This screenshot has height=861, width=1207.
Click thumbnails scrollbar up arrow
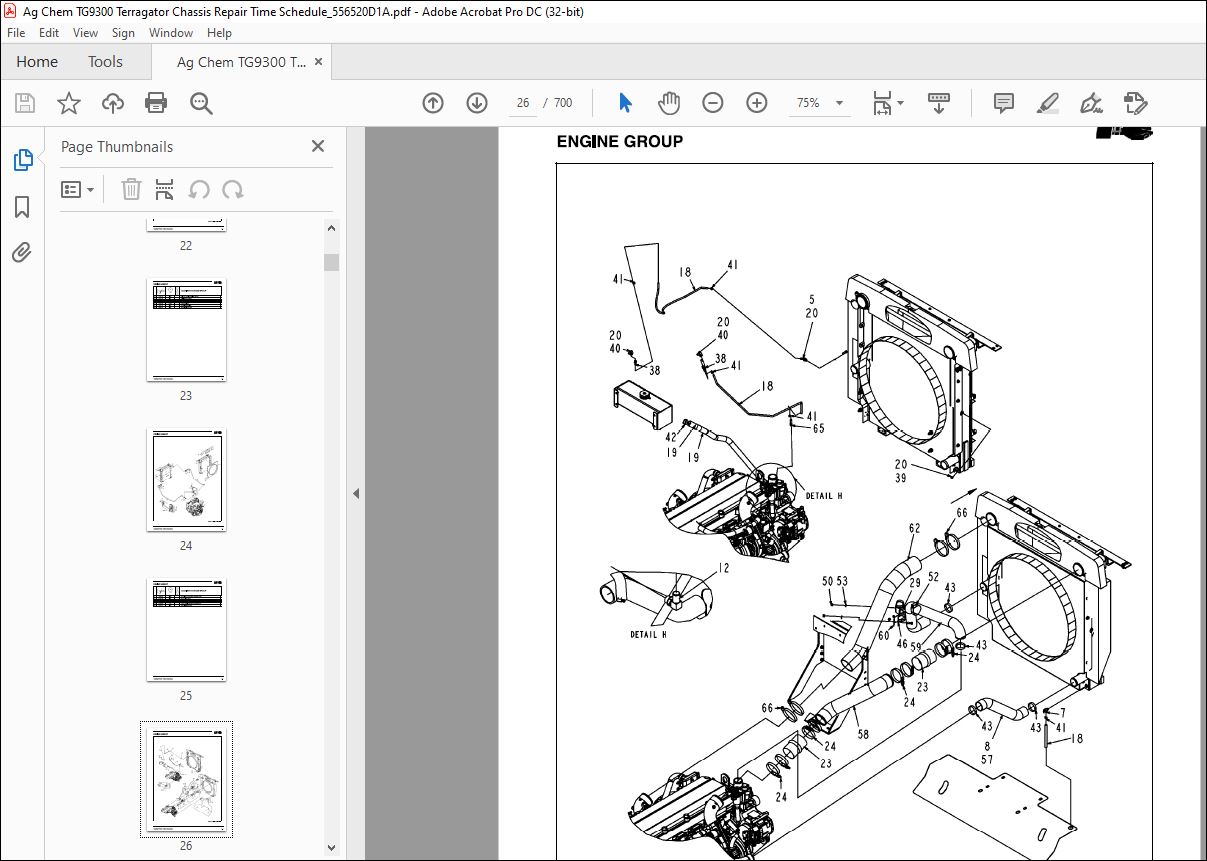331,228
